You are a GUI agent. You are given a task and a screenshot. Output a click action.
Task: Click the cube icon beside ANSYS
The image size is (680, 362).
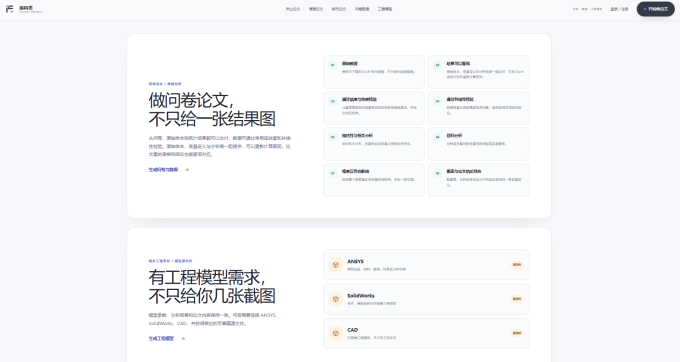(x=335, y=264)
